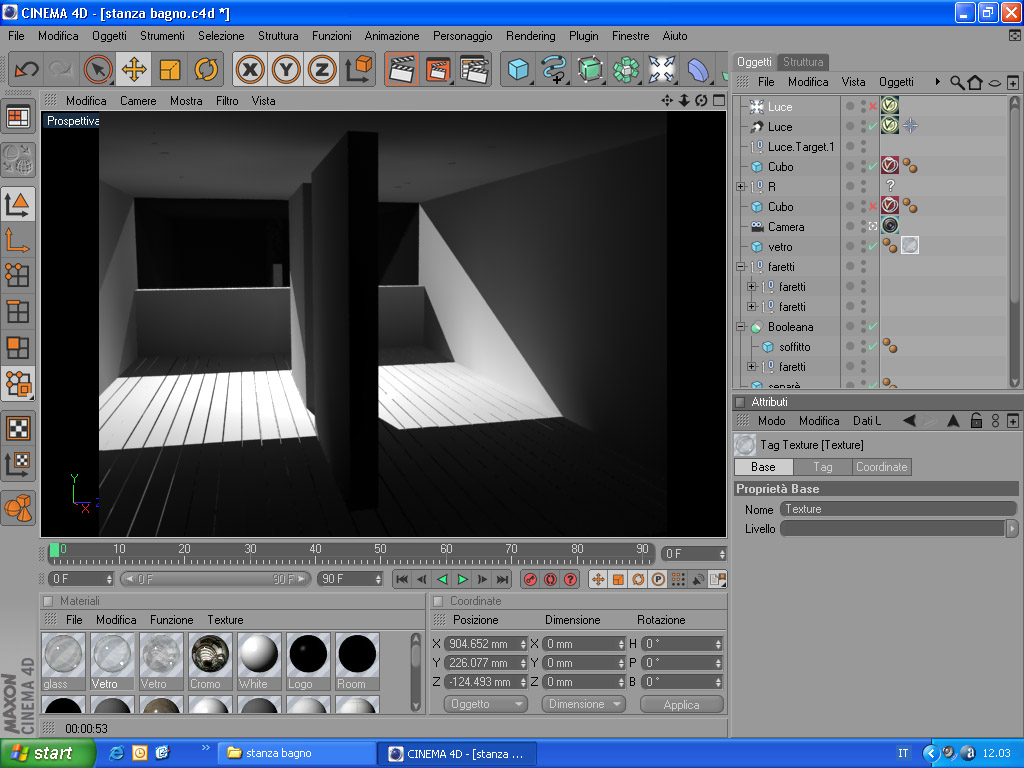Click frame 50 on the timeline ruler
The width and height of the screenshot is (1024, 768).
380,550
